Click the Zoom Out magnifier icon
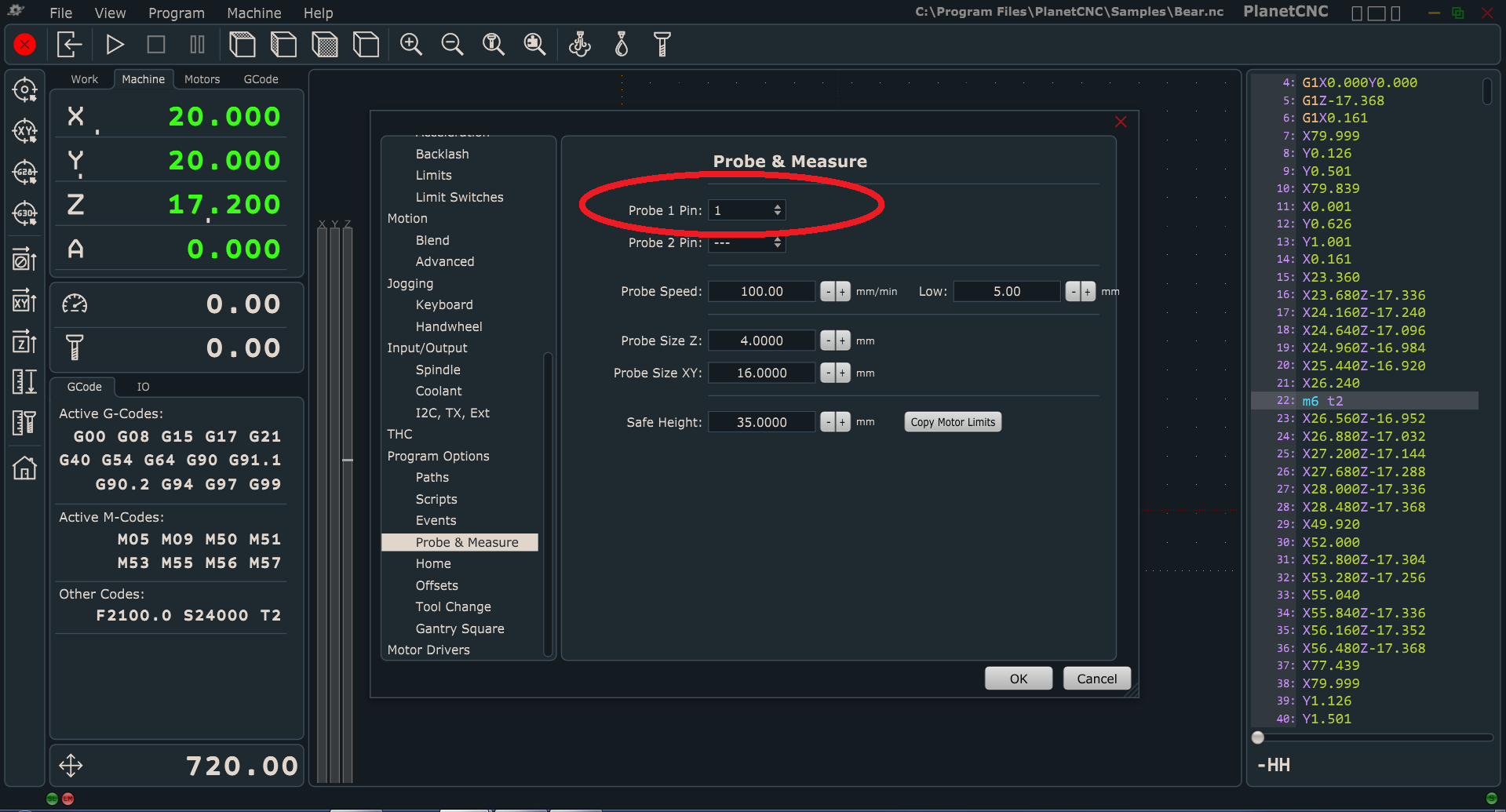 pyautogui.click(x=452, y=45)
